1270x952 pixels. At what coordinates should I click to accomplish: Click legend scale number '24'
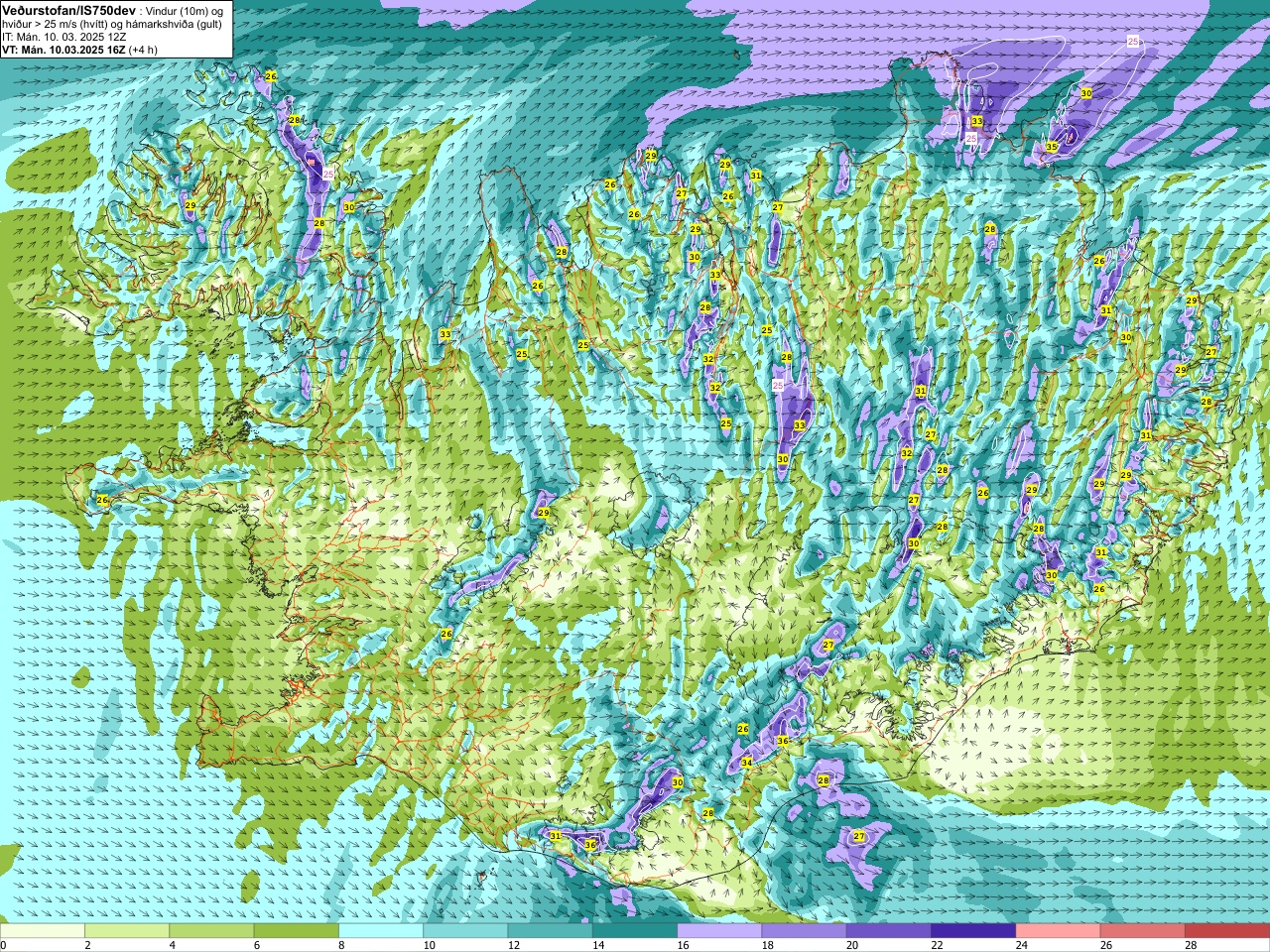click(1022, 945)
